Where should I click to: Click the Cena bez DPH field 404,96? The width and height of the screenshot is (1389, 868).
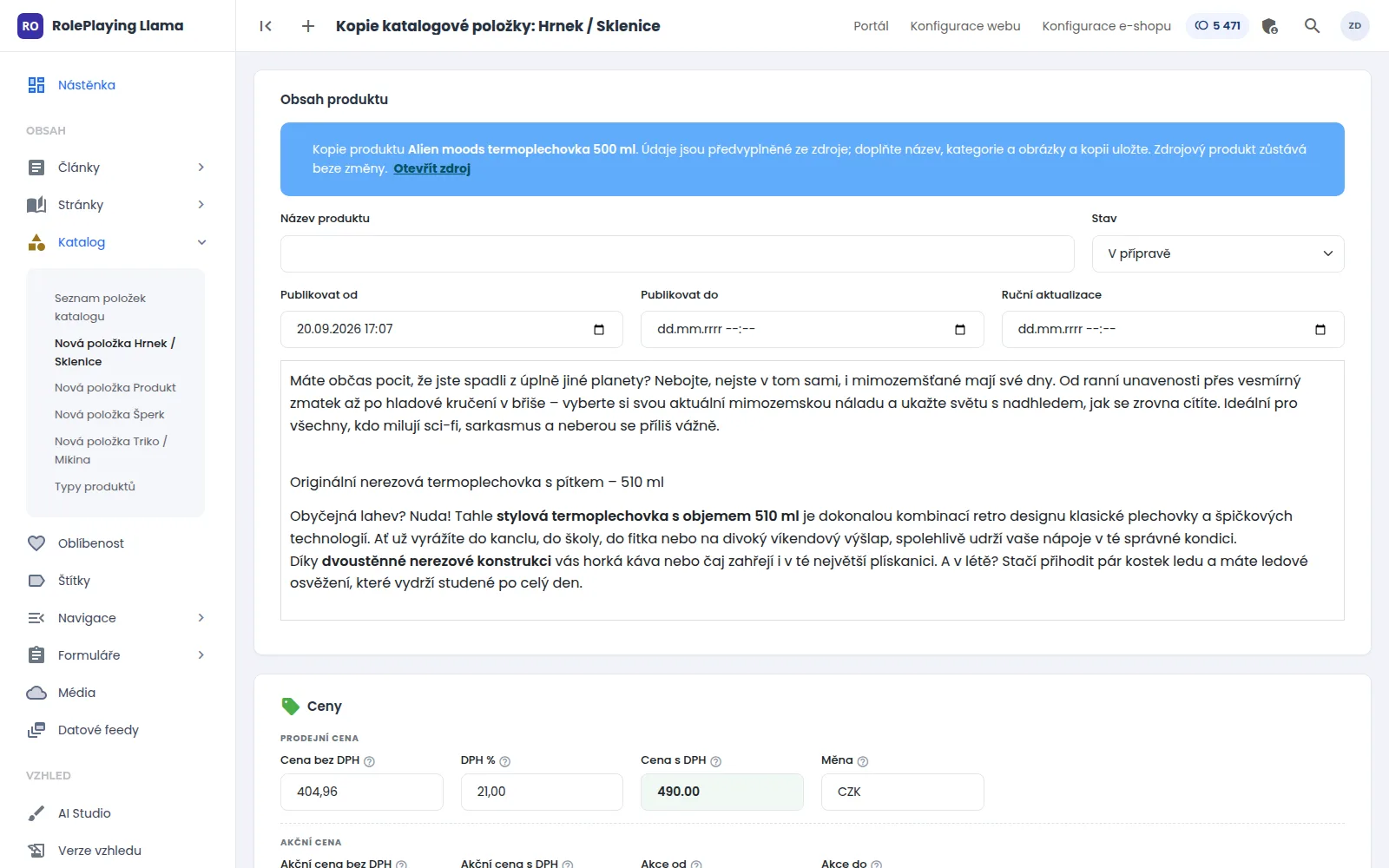pyautogui.click(x=362, y=792)
